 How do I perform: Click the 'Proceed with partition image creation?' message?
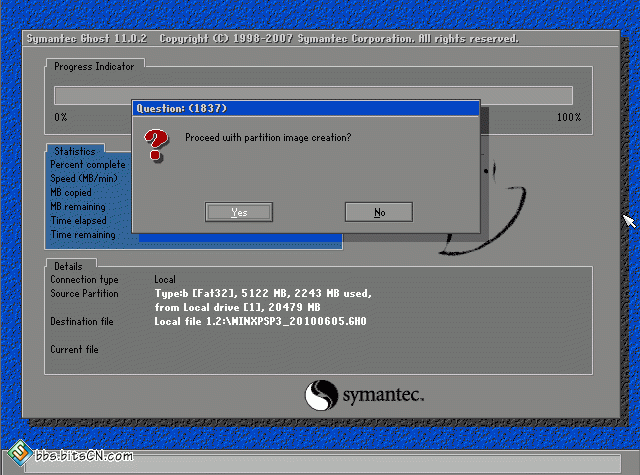tap(268, 138)
